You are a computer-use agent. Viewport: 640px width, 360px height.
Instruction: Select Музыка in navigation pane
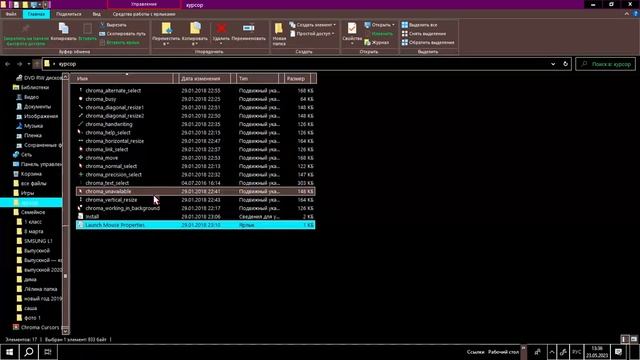pos(30,126)
